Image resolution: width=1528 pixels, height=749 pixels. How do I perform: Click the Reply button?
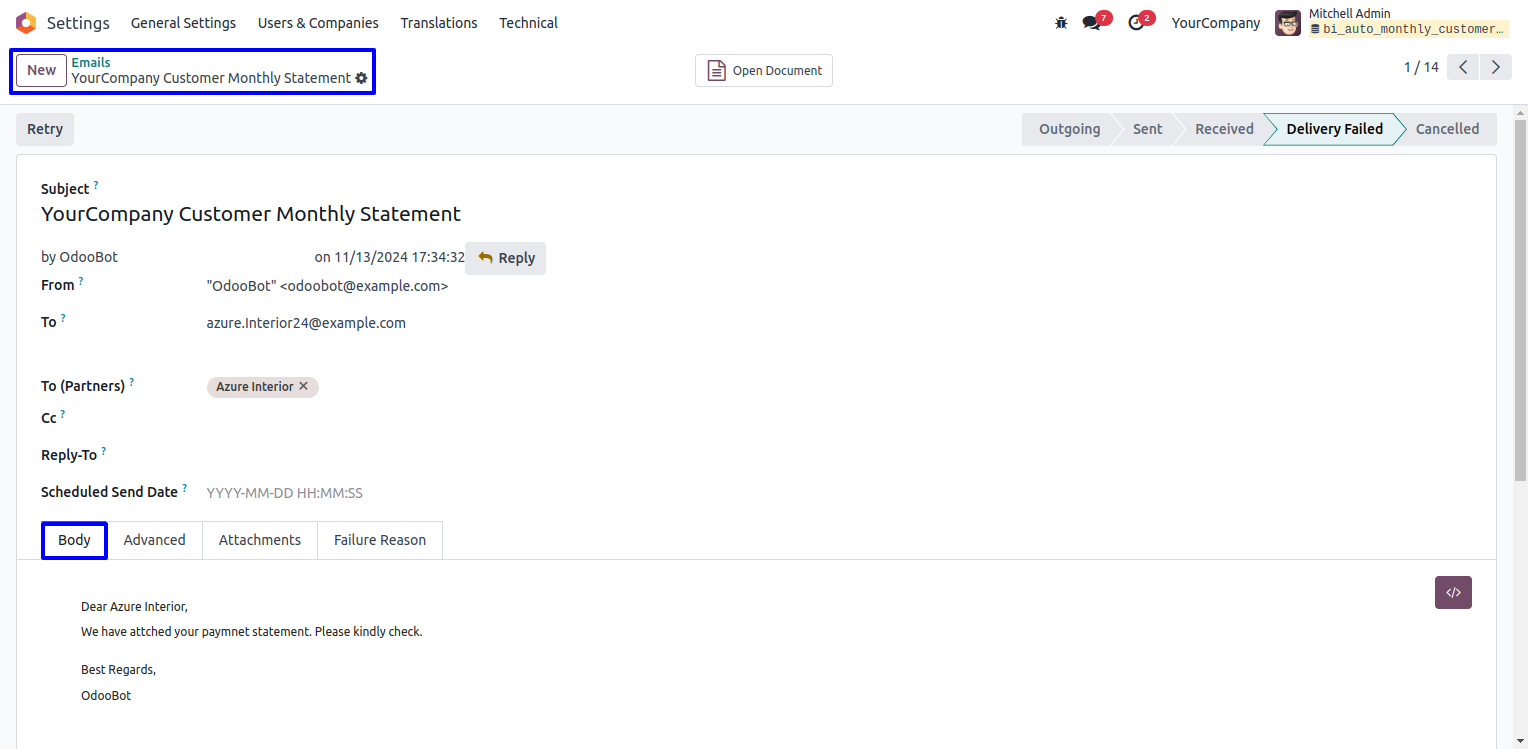pyautogui.click(x=506, y=258)
